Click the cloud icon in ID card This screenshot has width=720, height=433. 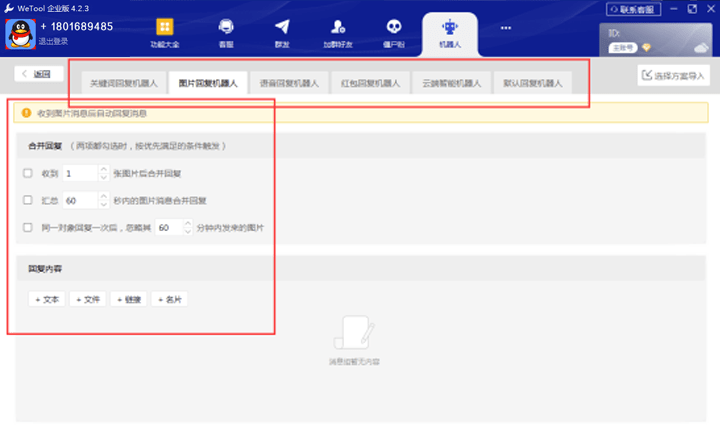point(701,48)
